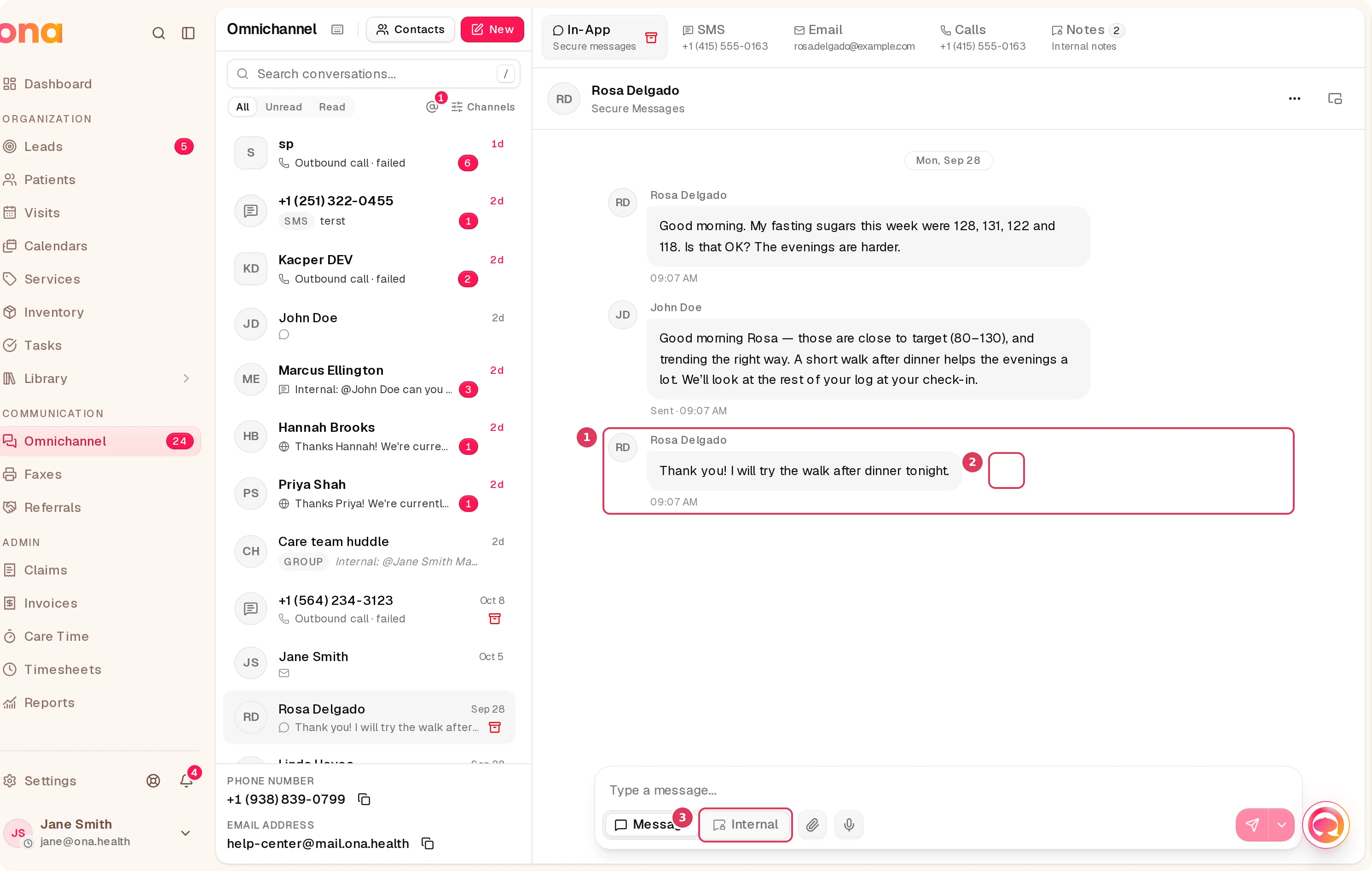The height and width of the screenshot is (871, 1372).
Task: Collapse sidebar with the panel toggle icon
Action: click(x=188, y=33)
